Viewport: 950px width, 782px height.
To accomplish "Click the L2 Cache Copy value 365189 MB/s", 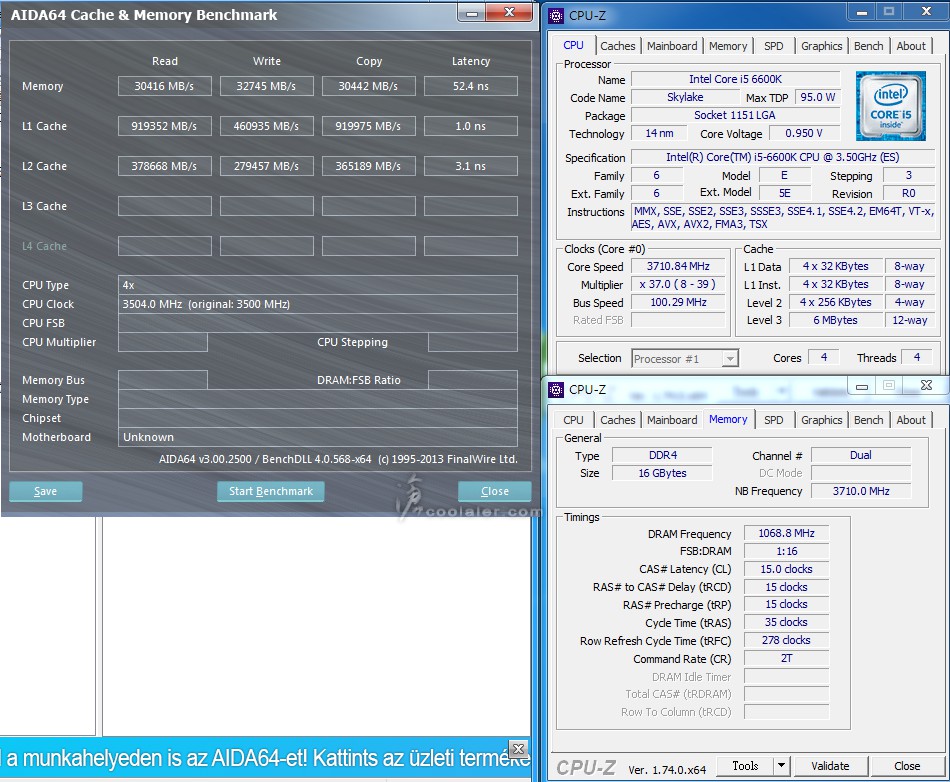I will point(368,166).
